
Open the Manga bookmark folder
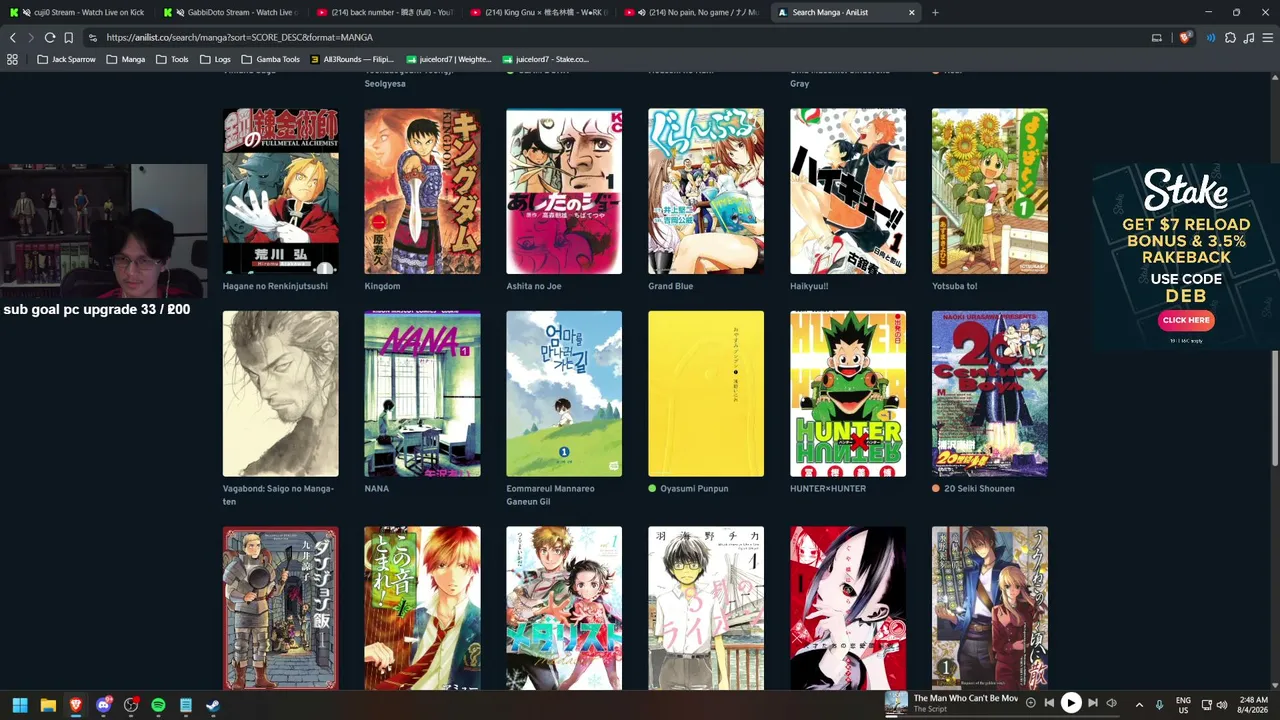tap(126, 59)
